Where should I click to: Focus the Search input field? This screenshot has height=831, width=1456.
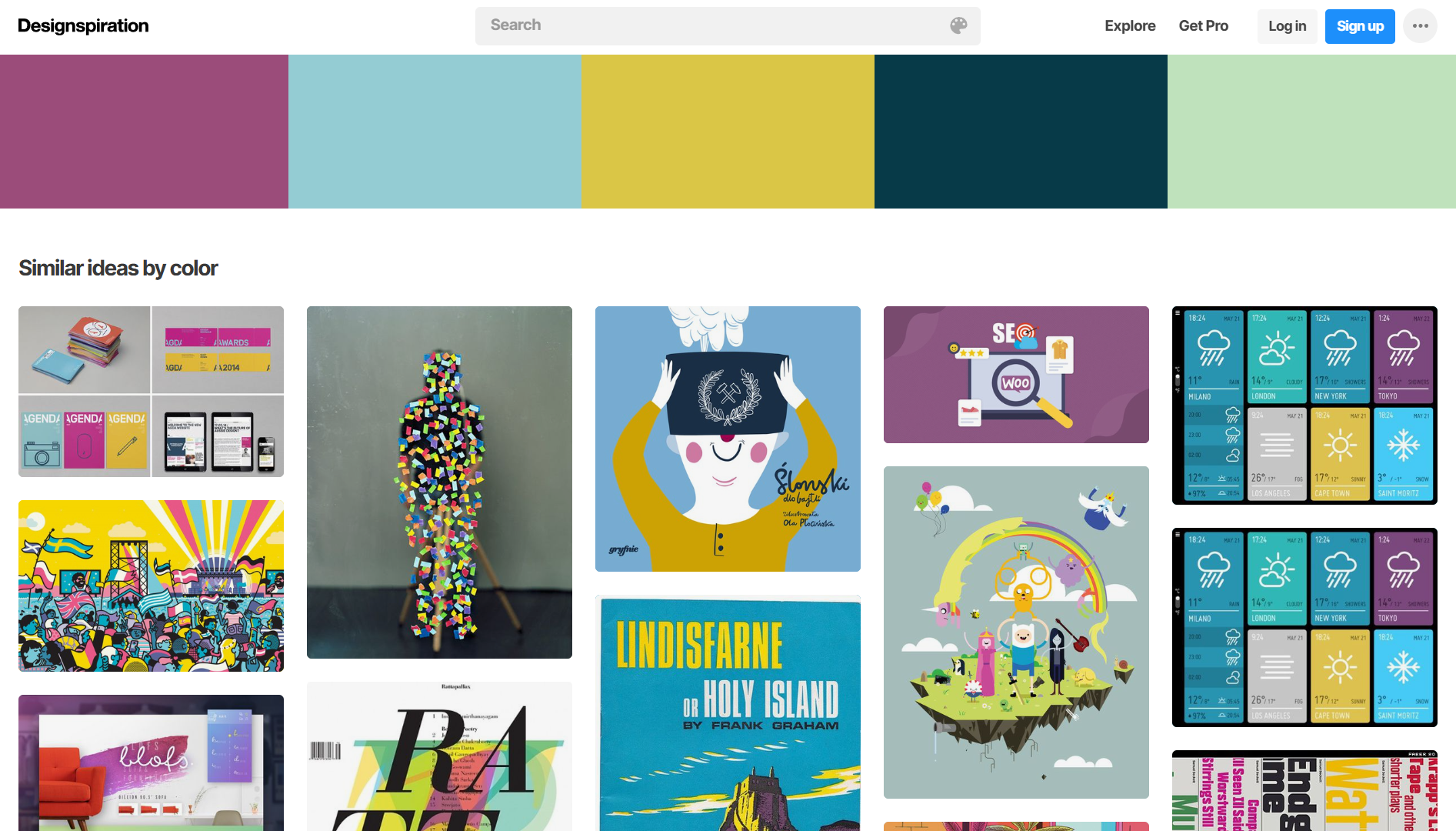pyautogui.click(x=728, y=26)
